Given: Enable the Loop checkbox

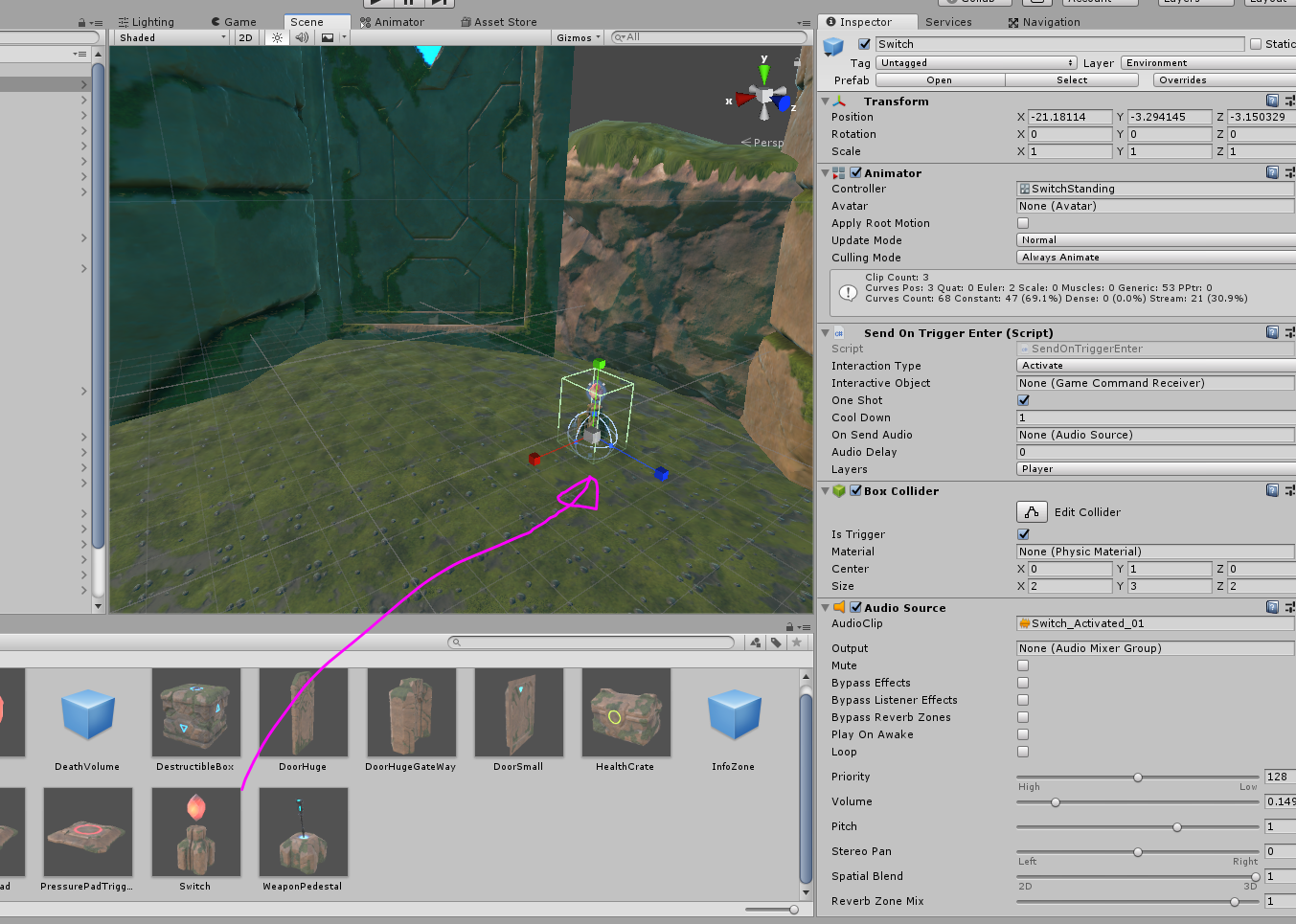Looking at the screenshot, I should click(x=1023, y=752).
